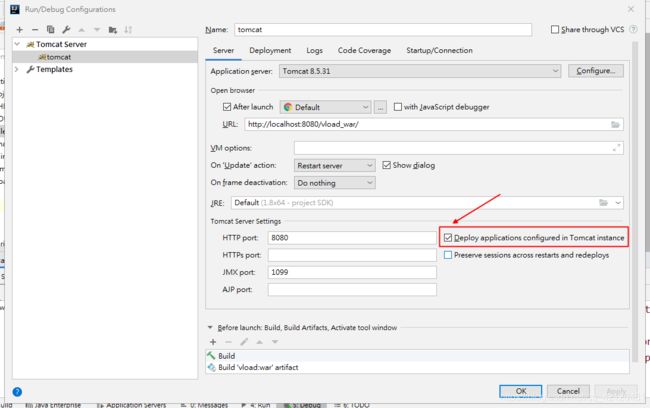Remove configuration with minus icon
Screen dimensions: 650x408
[35, 30]
